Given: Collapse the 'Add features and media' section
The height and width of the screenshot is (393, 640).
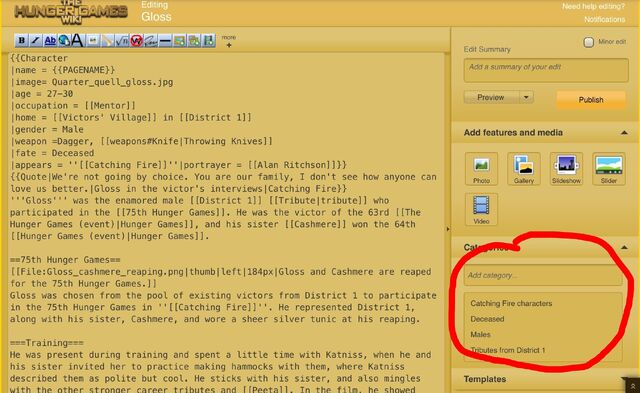Looking at the screenshot, I should (624, 133).
